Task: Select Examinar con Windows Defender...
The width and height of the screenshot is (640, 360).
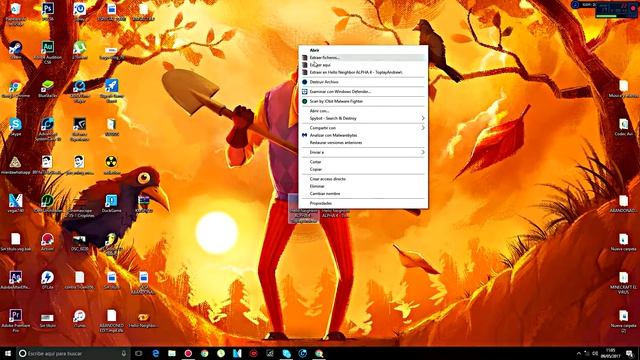Action: pos(363,91)
